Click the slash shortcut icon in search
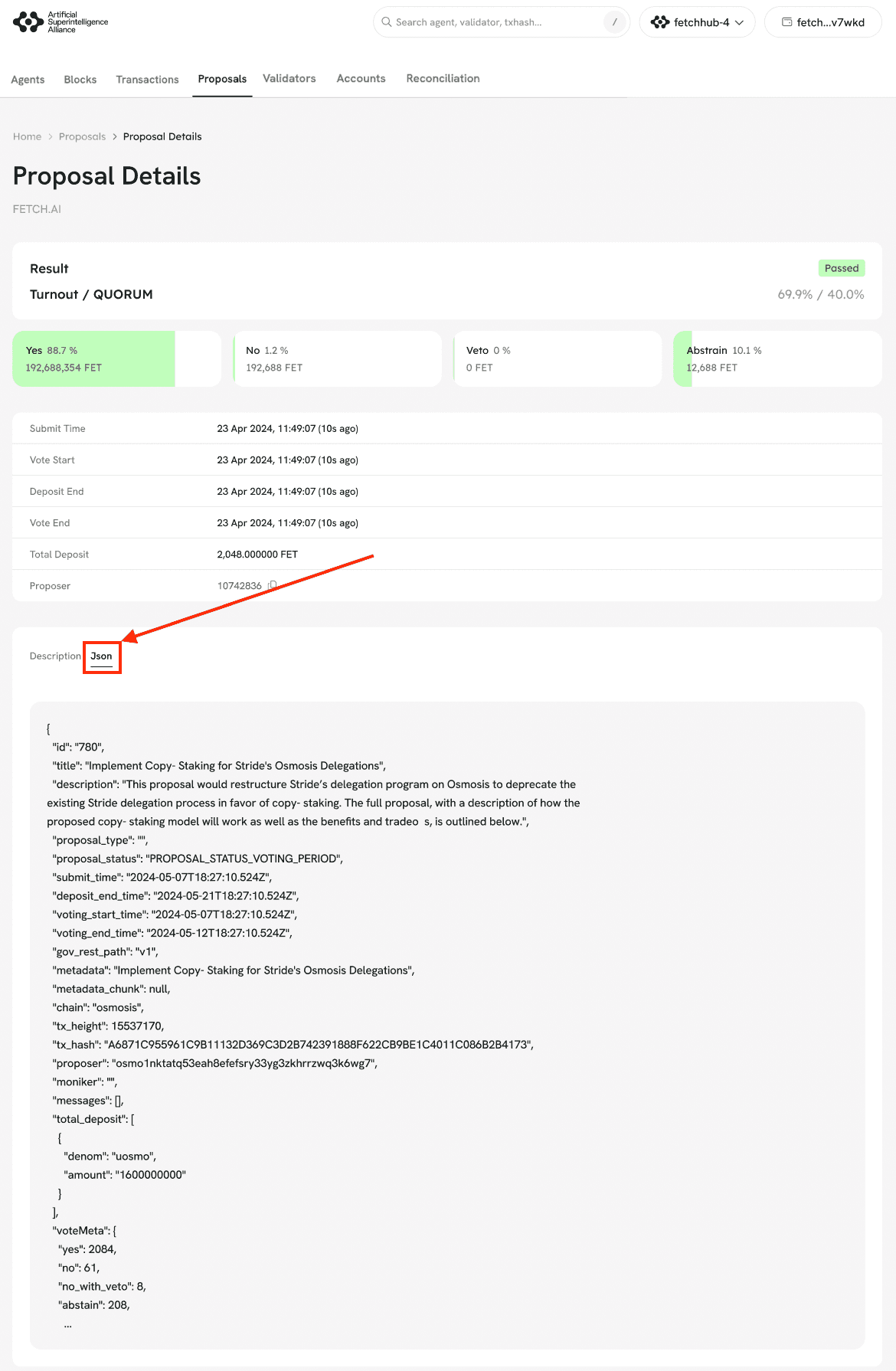 pyautogui.click(x=614, y=22)
